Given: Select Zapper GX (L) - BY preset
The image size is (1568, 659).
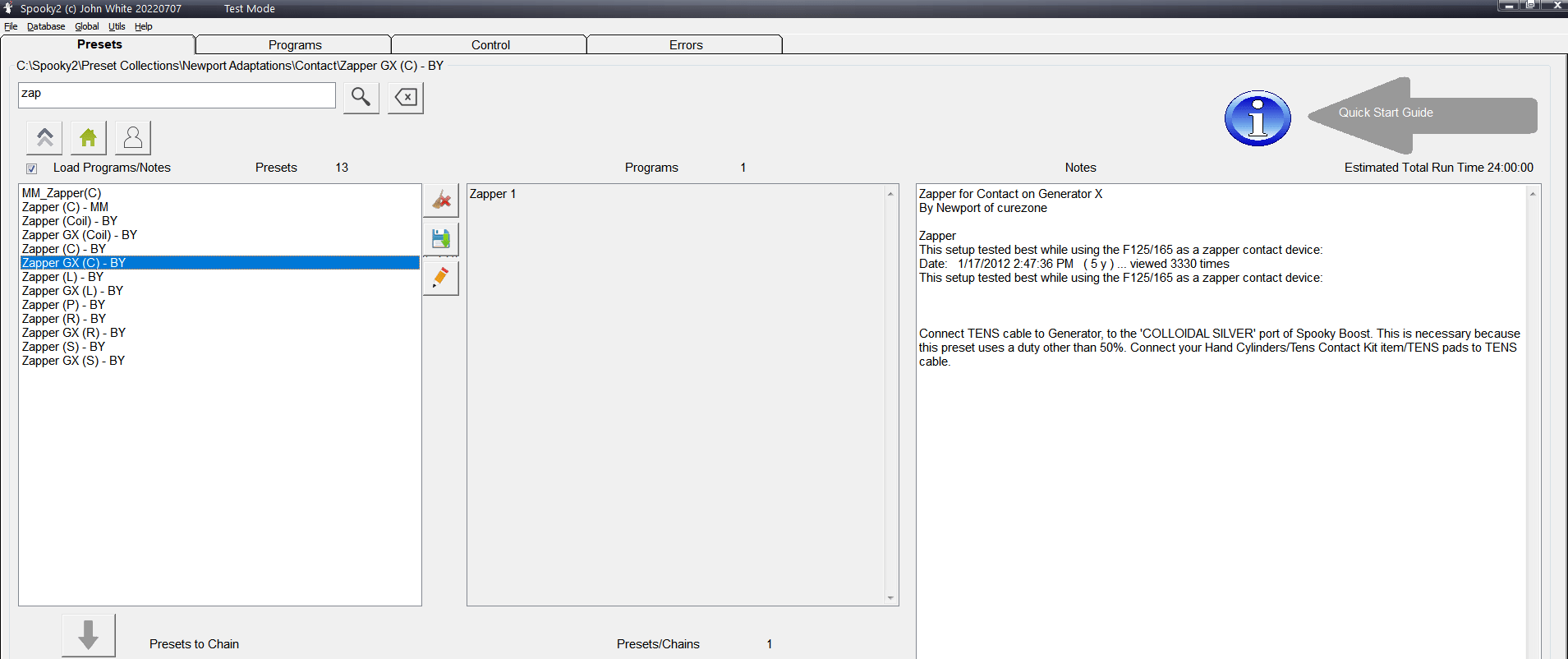Looking at the screenshot, I should [220, 291].
